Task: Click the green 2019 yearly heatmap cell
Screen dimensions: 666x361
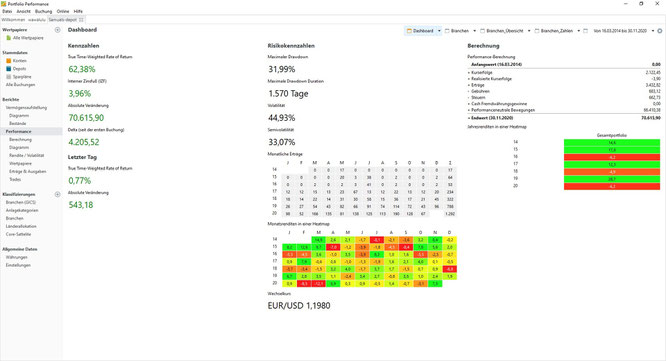Action: 612,179
